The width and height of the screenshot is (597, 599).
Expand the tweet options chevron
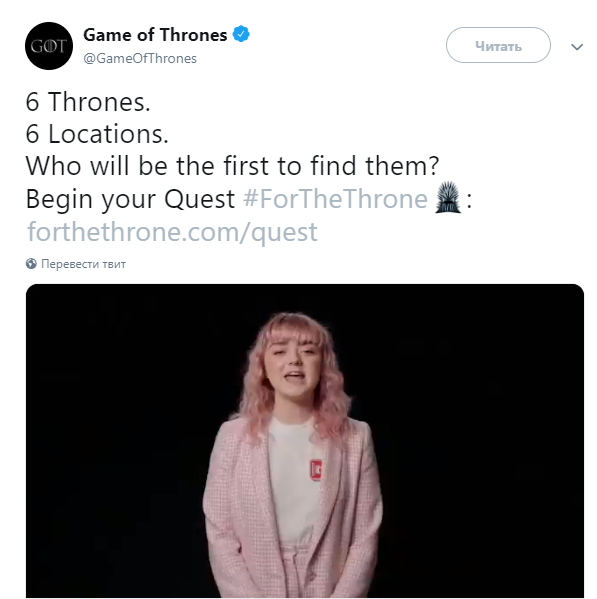click(x=577, y=47)
